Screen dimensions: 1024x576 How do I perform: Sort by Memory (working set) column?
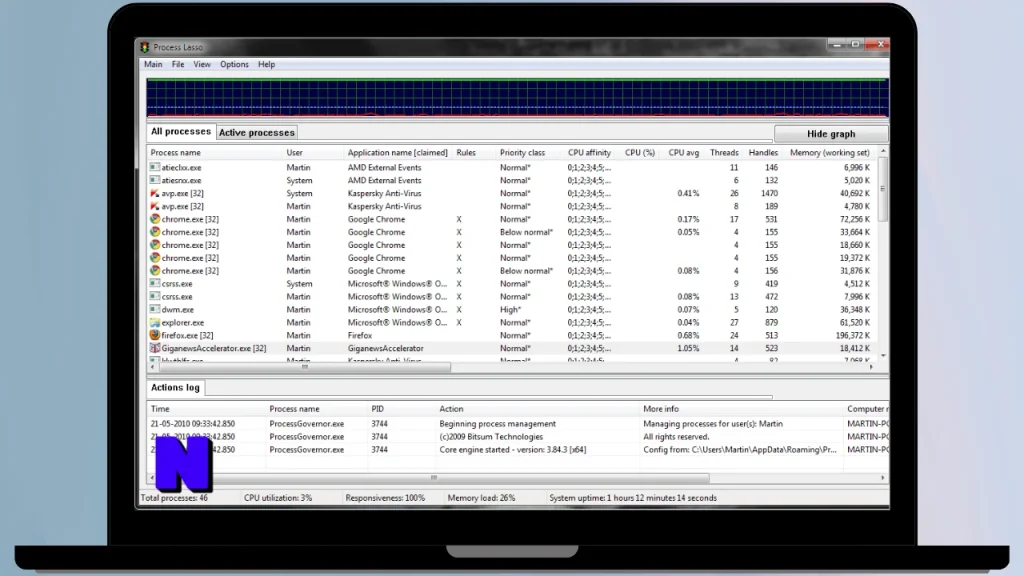click(x=829, y=153)
